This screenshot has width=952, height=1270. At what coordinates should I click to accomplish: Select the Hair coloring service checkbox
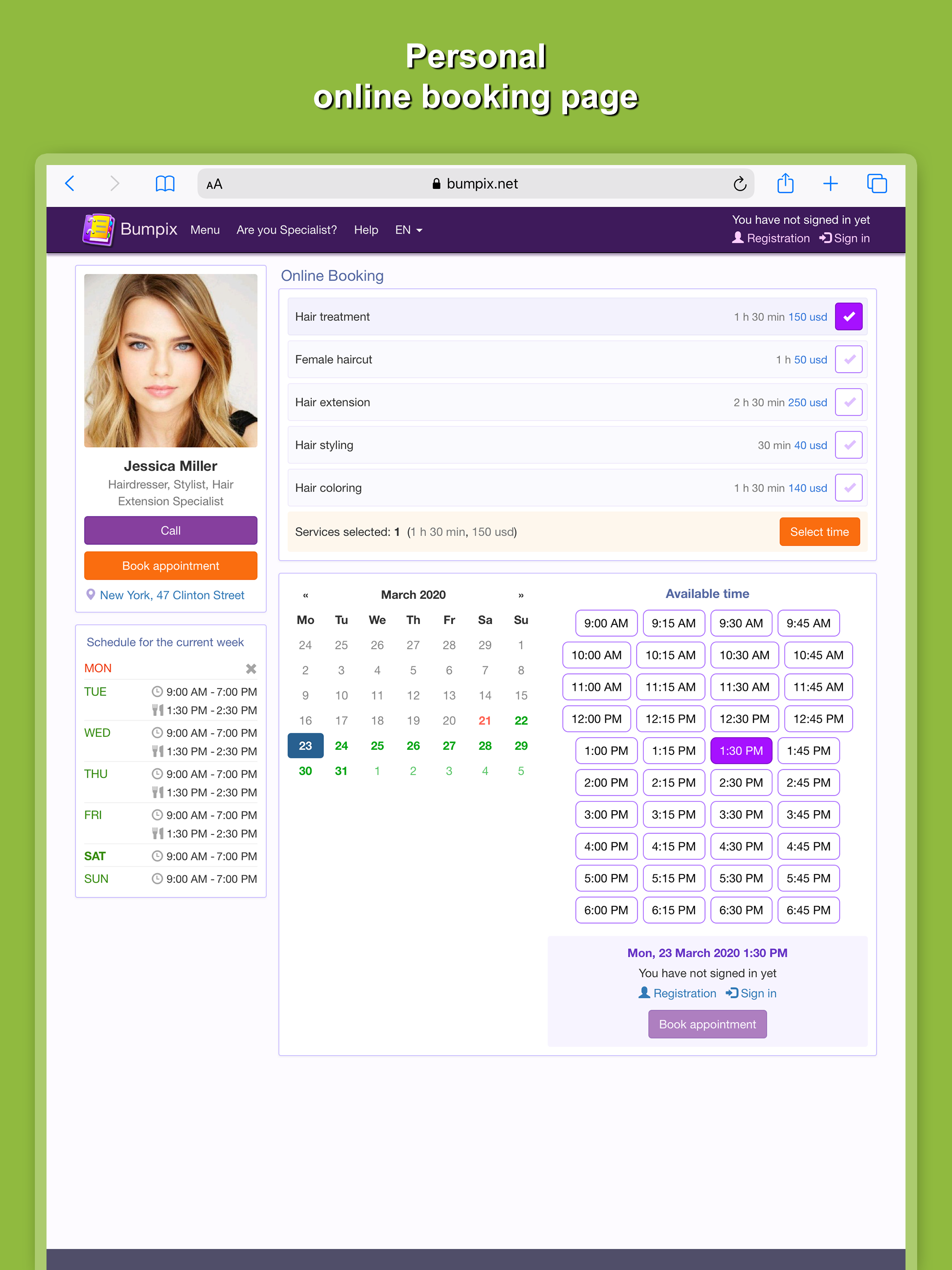click(x=849, y=488)
